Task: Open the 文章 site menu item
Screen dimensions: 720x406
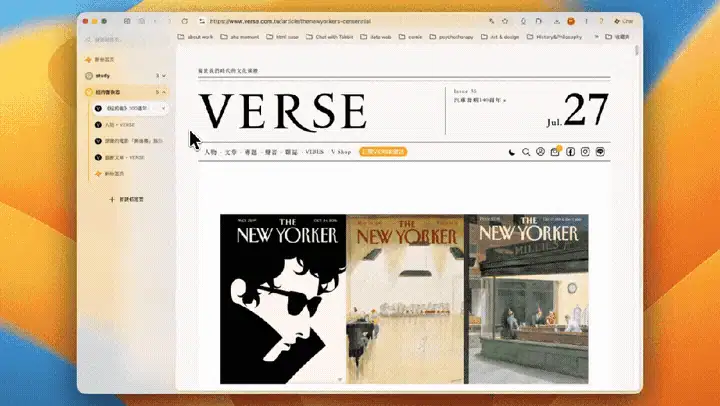Action: [x=231, y=152]
